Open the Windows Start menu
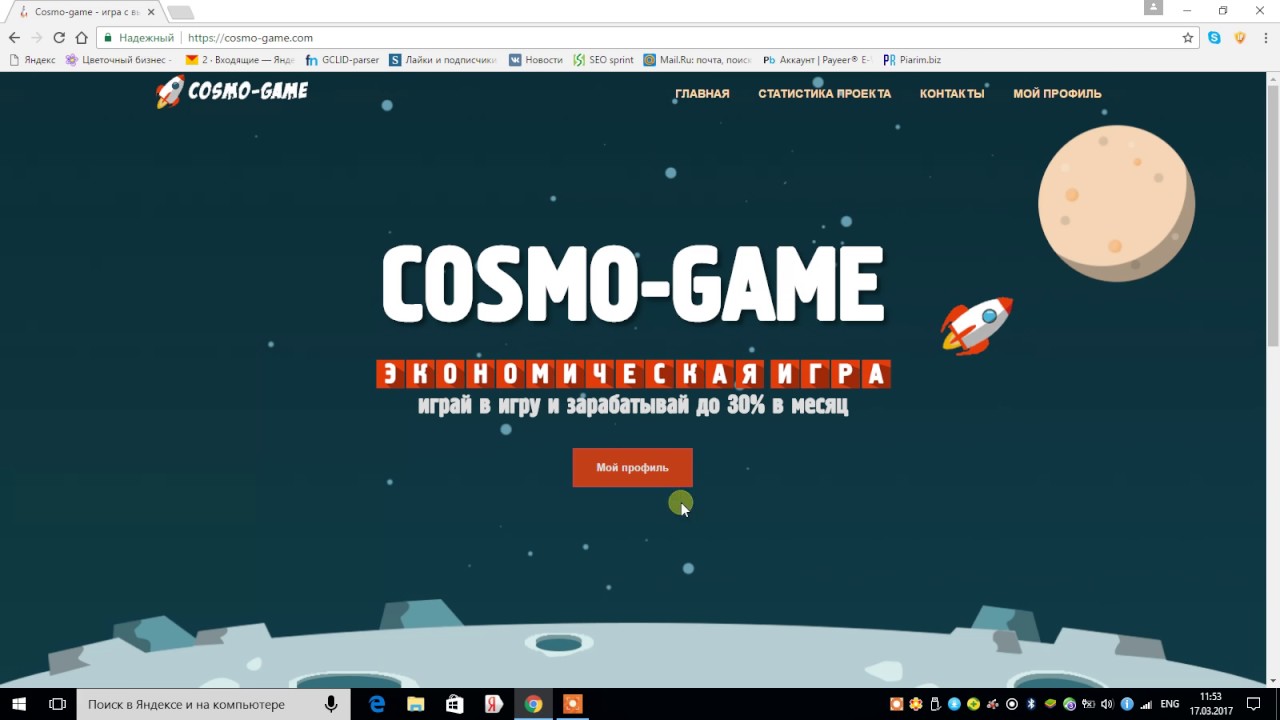The height and width of the screenshot is (720, 1280). coord(18,704)
